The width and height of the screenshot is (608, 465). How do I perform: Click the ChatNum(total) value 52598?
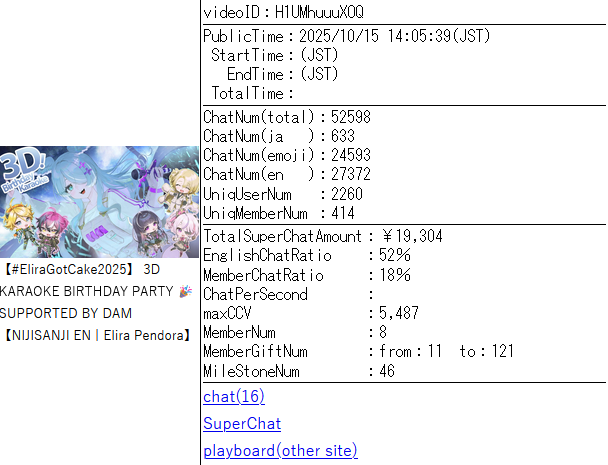point(351,117)
